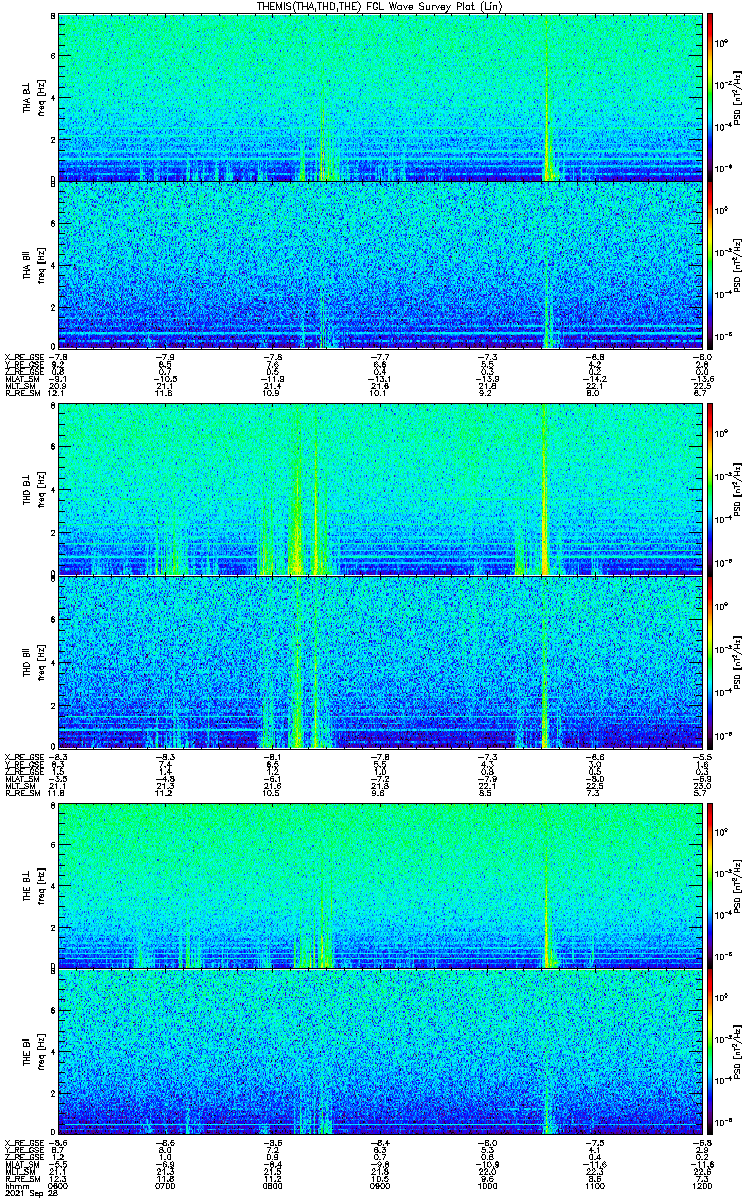Click the 'THD B⊥ freq [Hz]' axis label
The image size is (750, 1200).
coord(32,490)
